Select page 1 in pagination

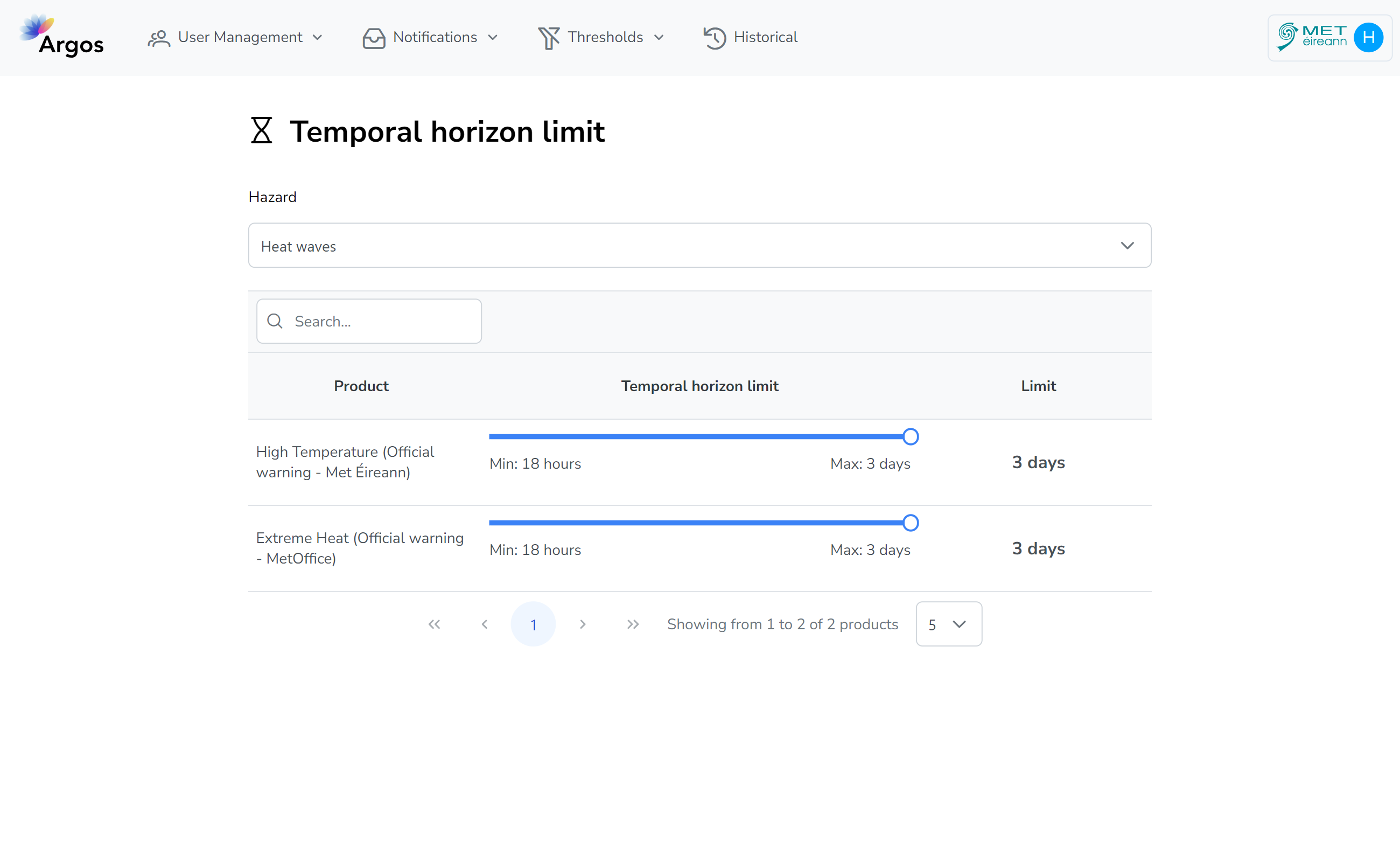point(533,624)
